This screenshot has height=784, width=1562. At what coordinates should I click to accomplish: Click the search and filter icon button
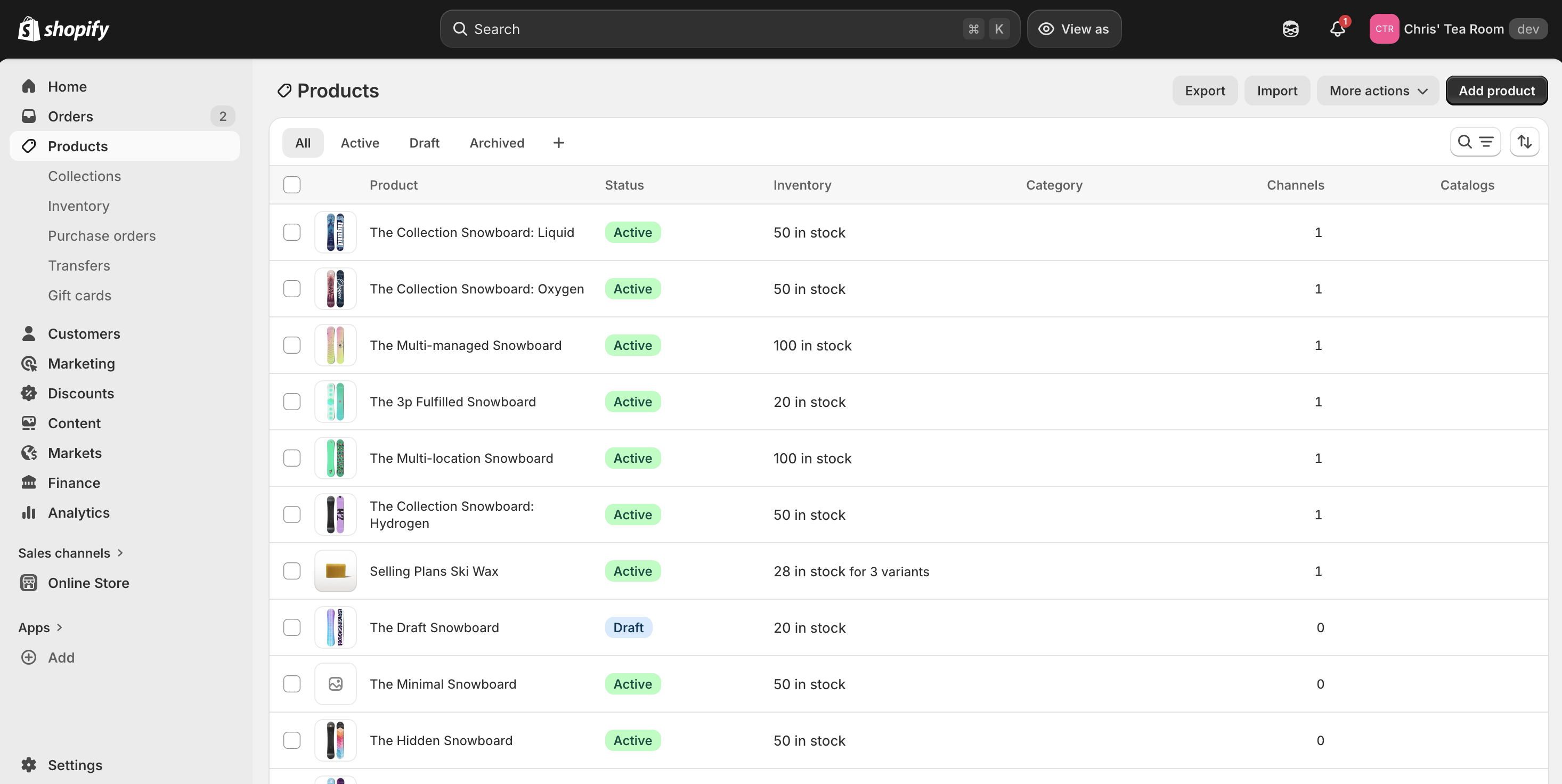point(1475,142)
